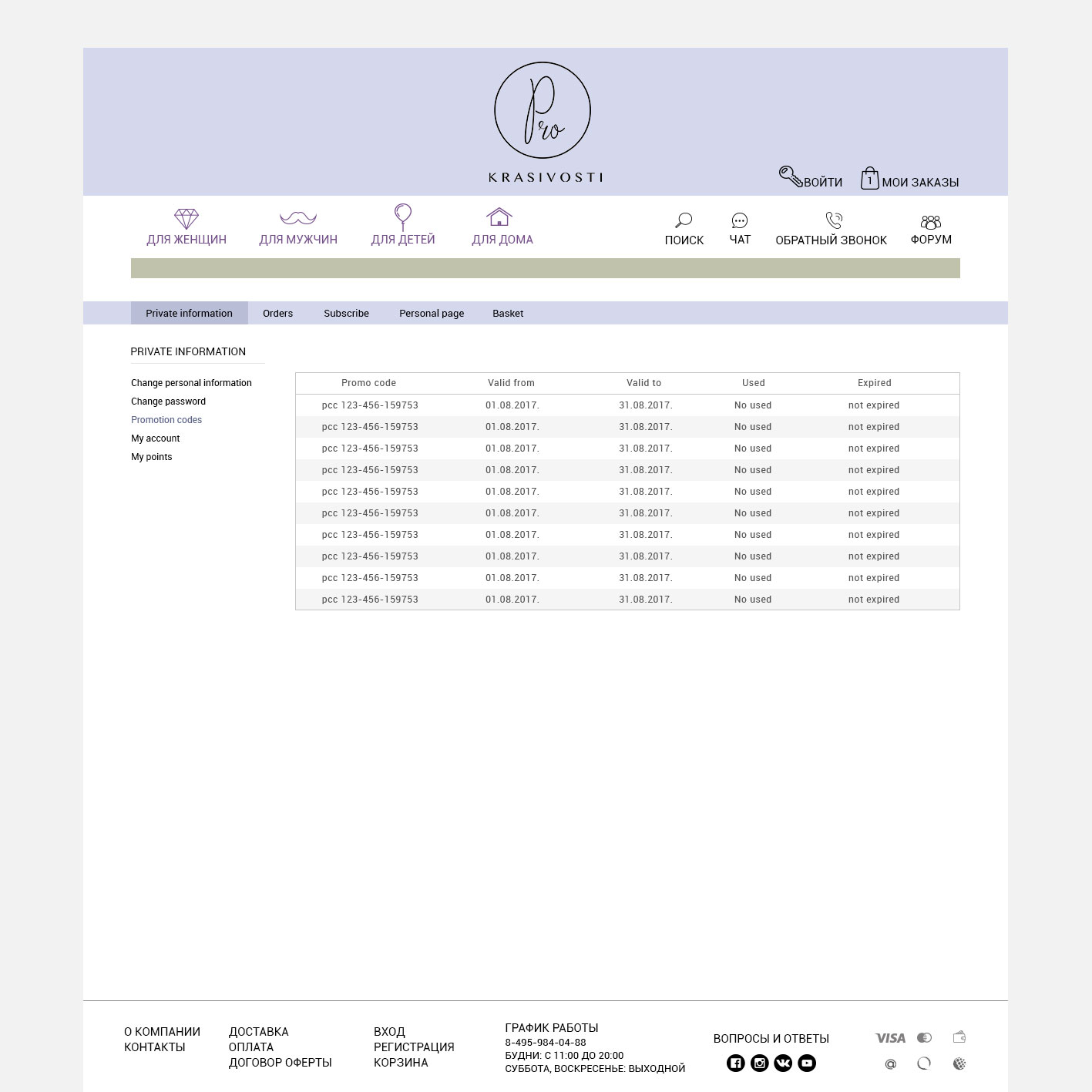Open the Facebook icon in the footer

click(x=736, y=1063)
